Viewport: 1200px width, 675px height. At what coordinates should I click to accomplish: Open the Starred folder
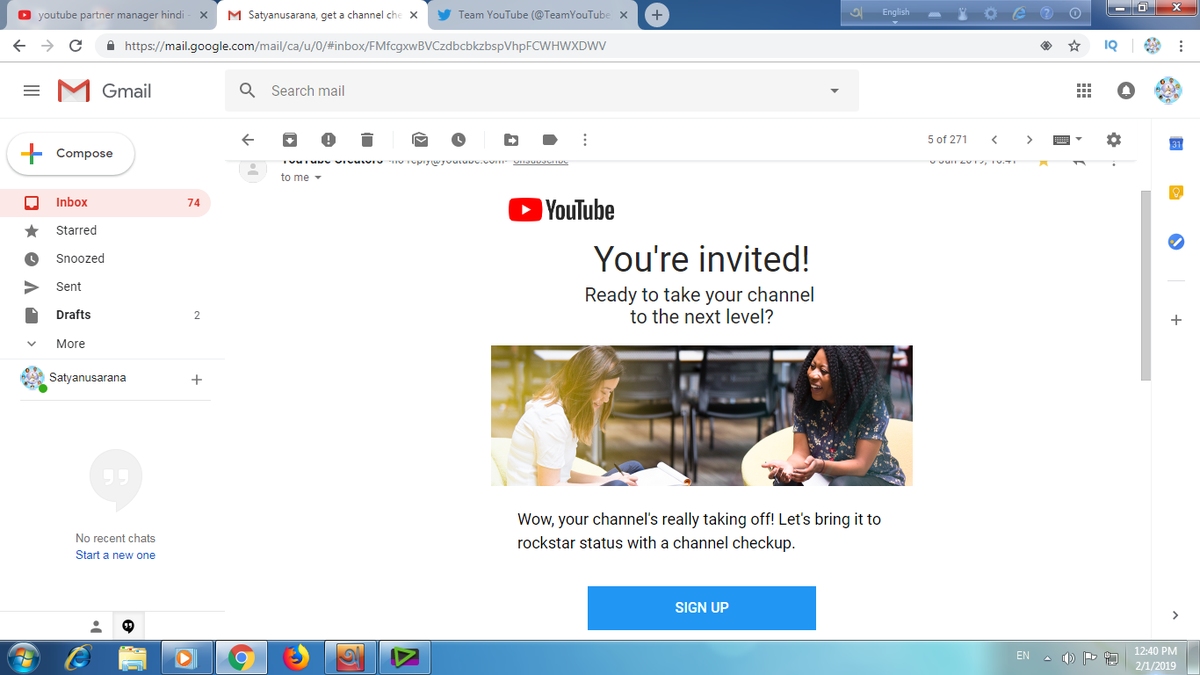106,230
